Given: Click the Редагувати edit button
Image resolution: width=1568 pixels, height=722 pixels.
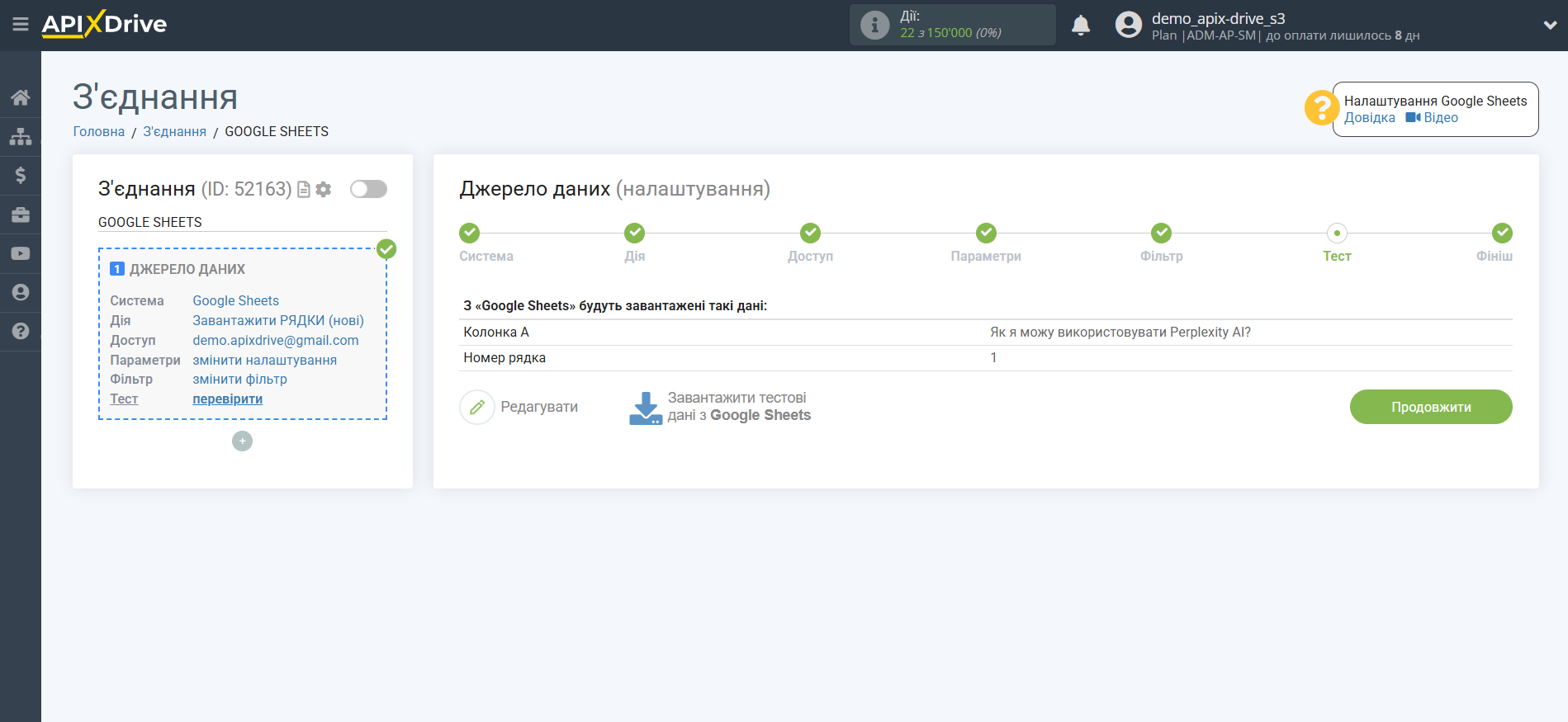Looking at the screenshot, I should pyautogui.click(x=519, y=407).
